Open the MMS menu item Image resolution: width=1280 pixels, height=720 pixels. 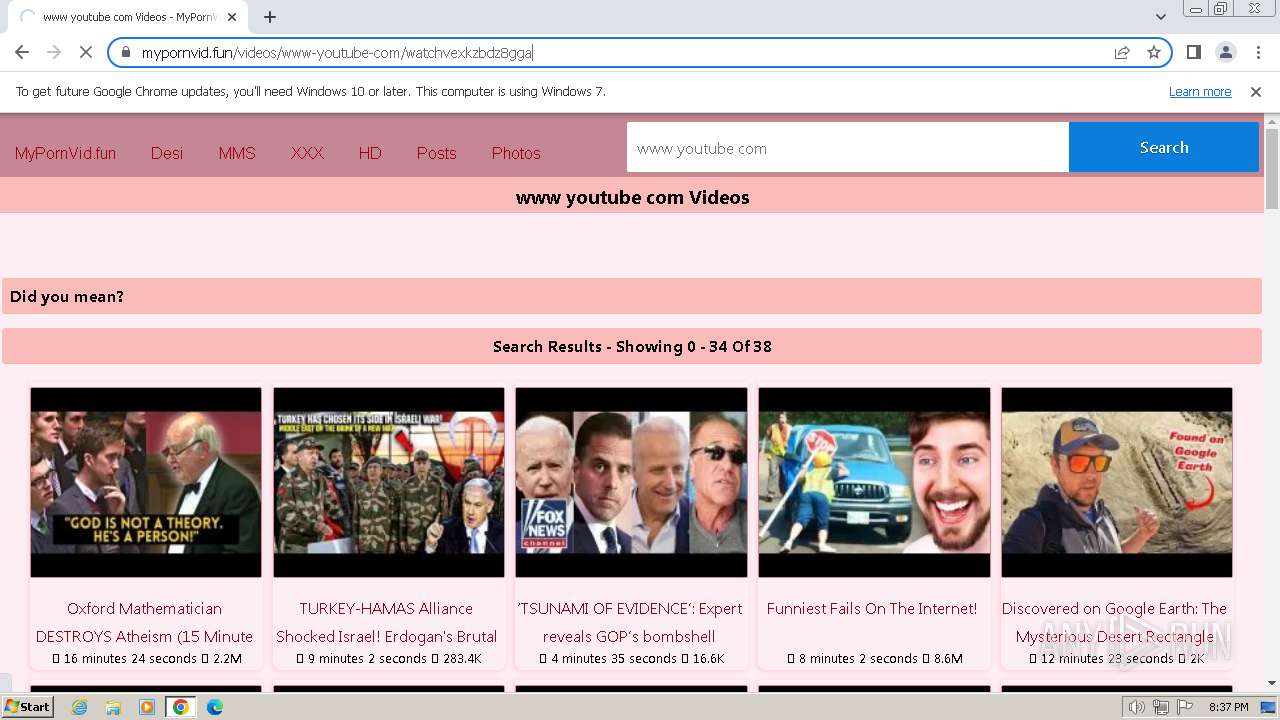click(x=237, y=153)
